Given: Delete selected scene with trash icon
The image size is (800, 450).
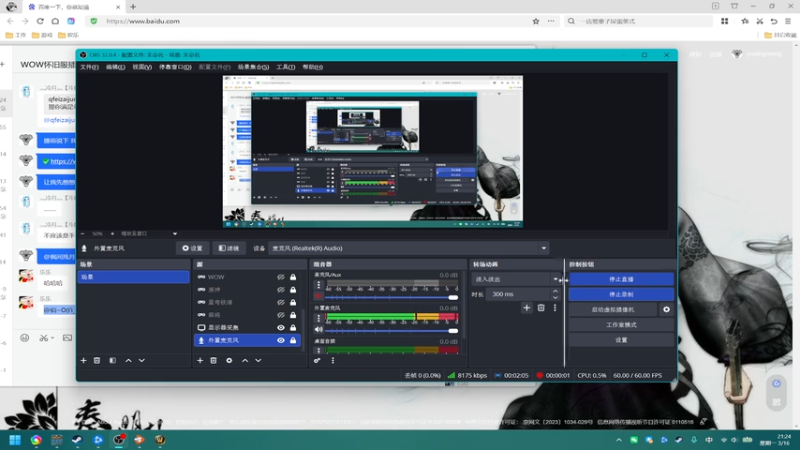Looking at the screenshot, I should point(97,360).
